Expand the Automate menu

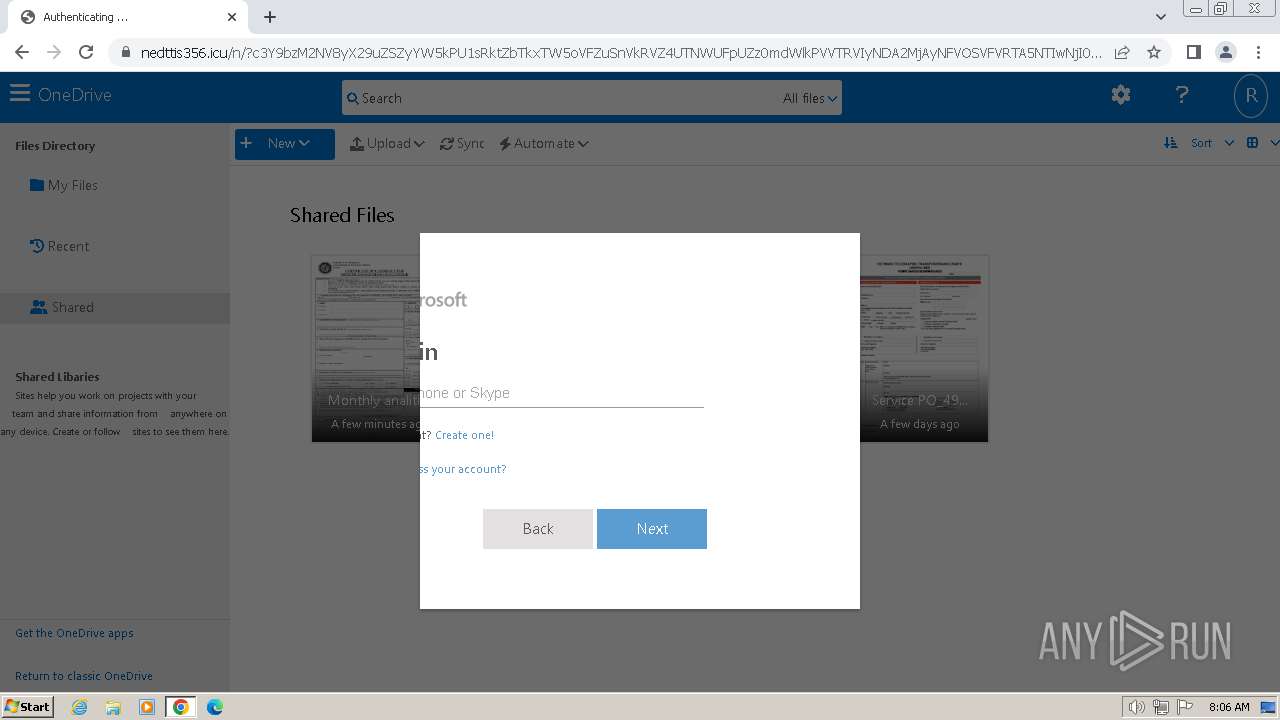[x=544, y=143]
